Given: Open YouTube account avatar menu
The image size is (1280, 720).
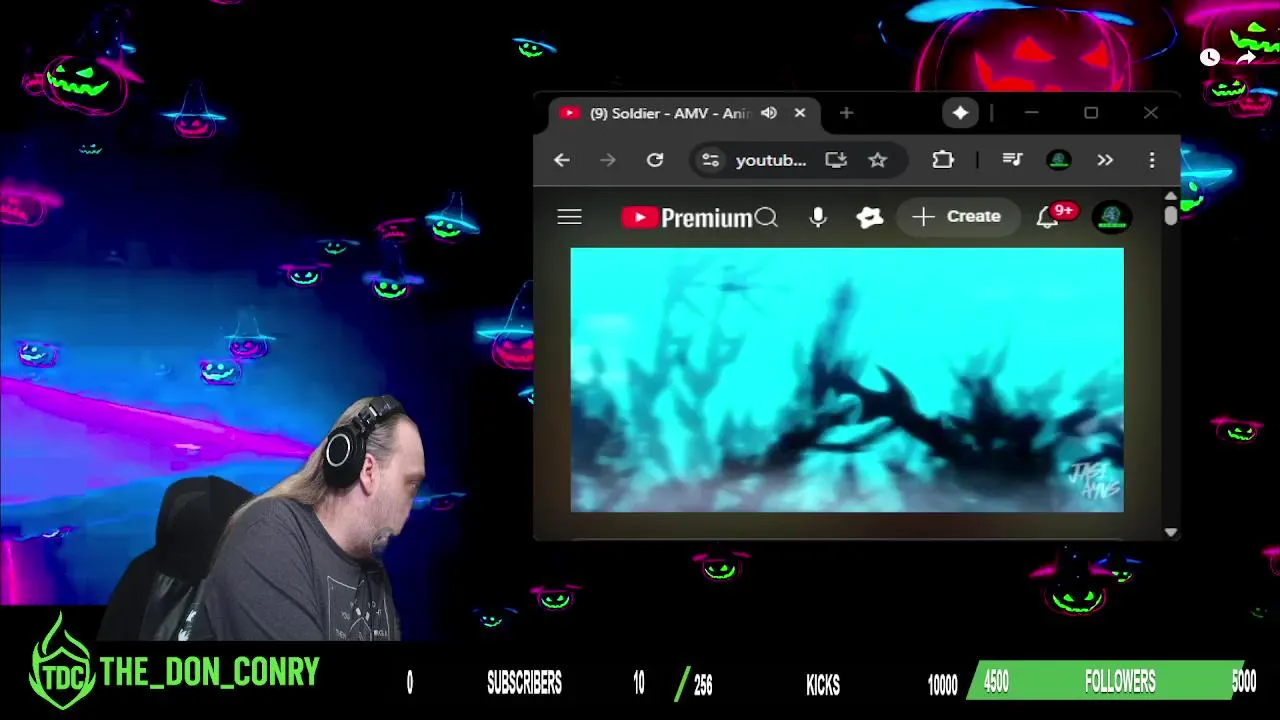Looking at the screenshot, I should pos(1112,217).
